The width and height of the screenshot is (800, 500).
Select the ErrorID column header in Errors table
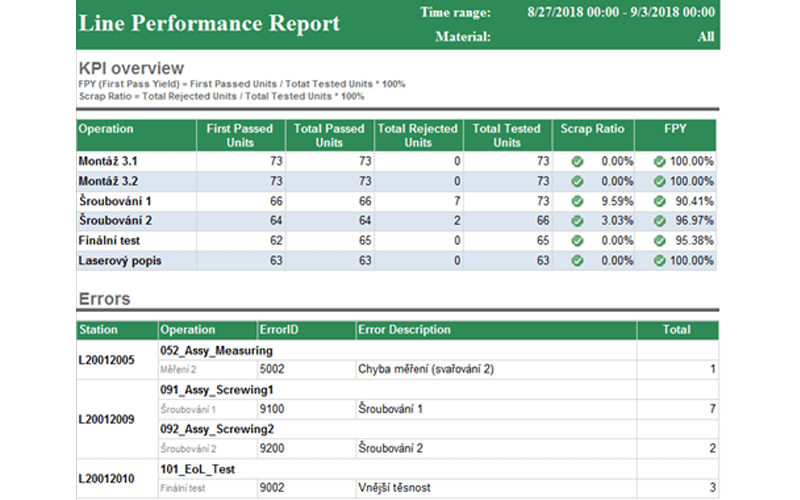[280, 330]
